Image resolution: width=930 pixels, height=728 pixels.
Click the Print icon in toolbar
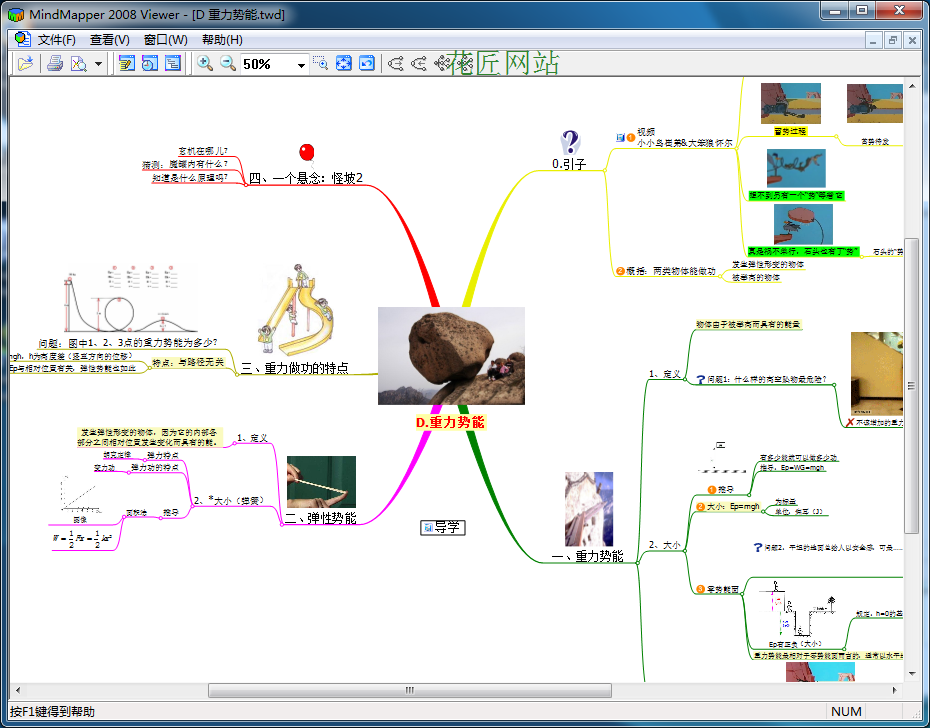click(x=55, y=64)
